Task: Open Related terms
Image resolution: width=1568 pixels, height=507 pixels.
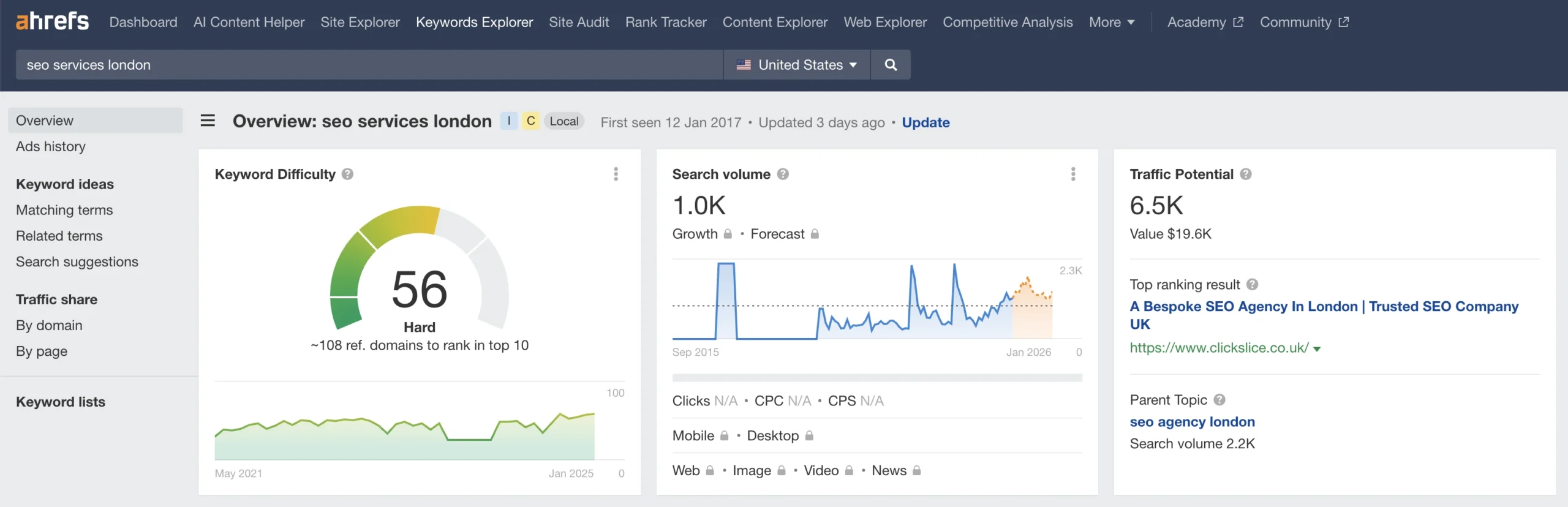Action: point(59,236)
